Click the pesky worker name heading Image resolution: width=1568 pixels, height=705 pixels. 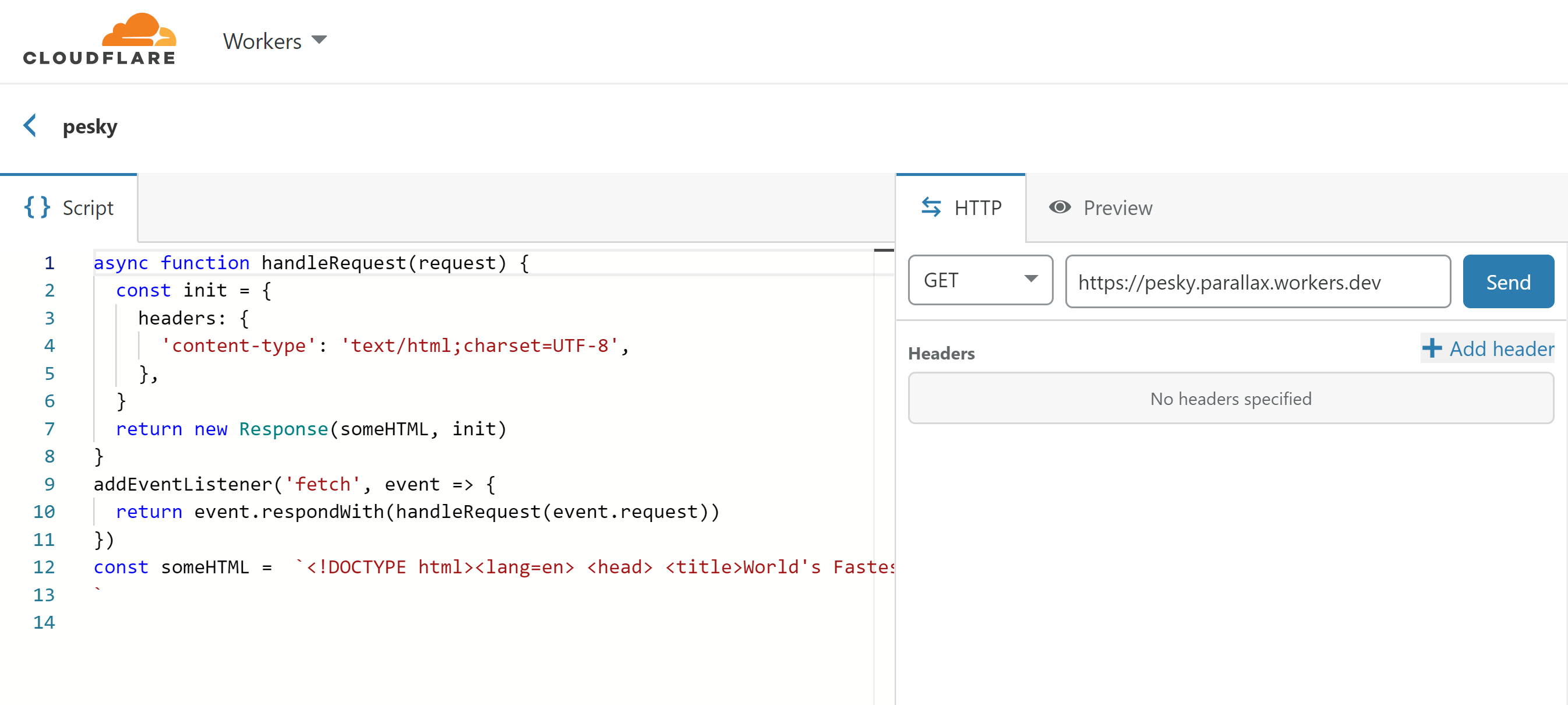[x=90, y=126]
